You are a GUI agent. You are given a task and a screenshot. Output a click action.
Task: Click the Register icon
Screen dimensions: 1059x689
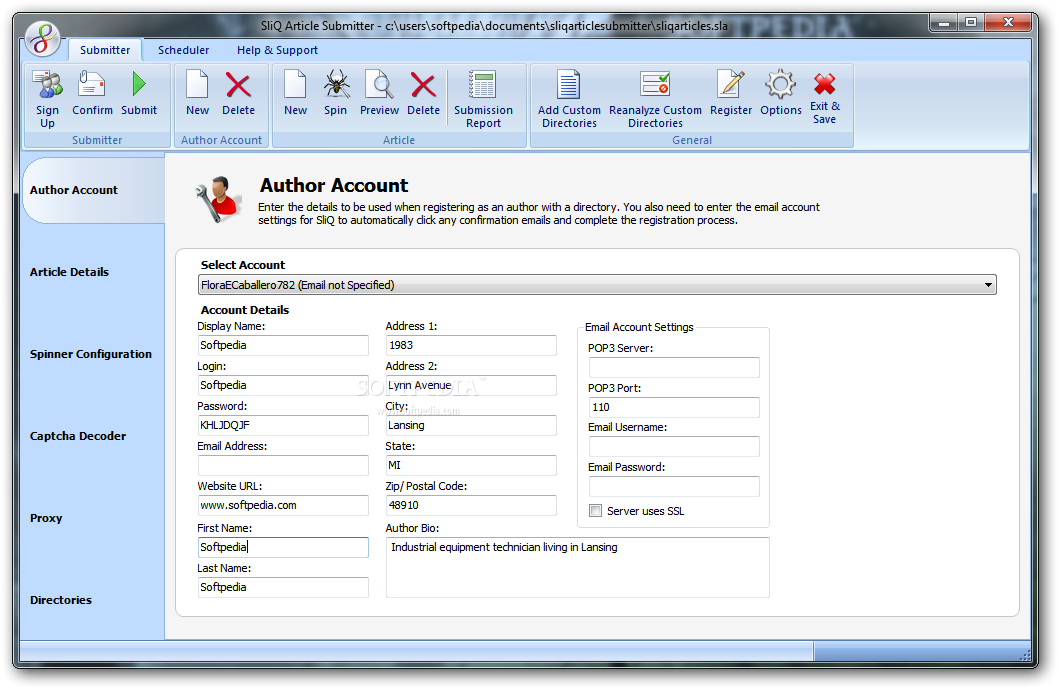731,93
